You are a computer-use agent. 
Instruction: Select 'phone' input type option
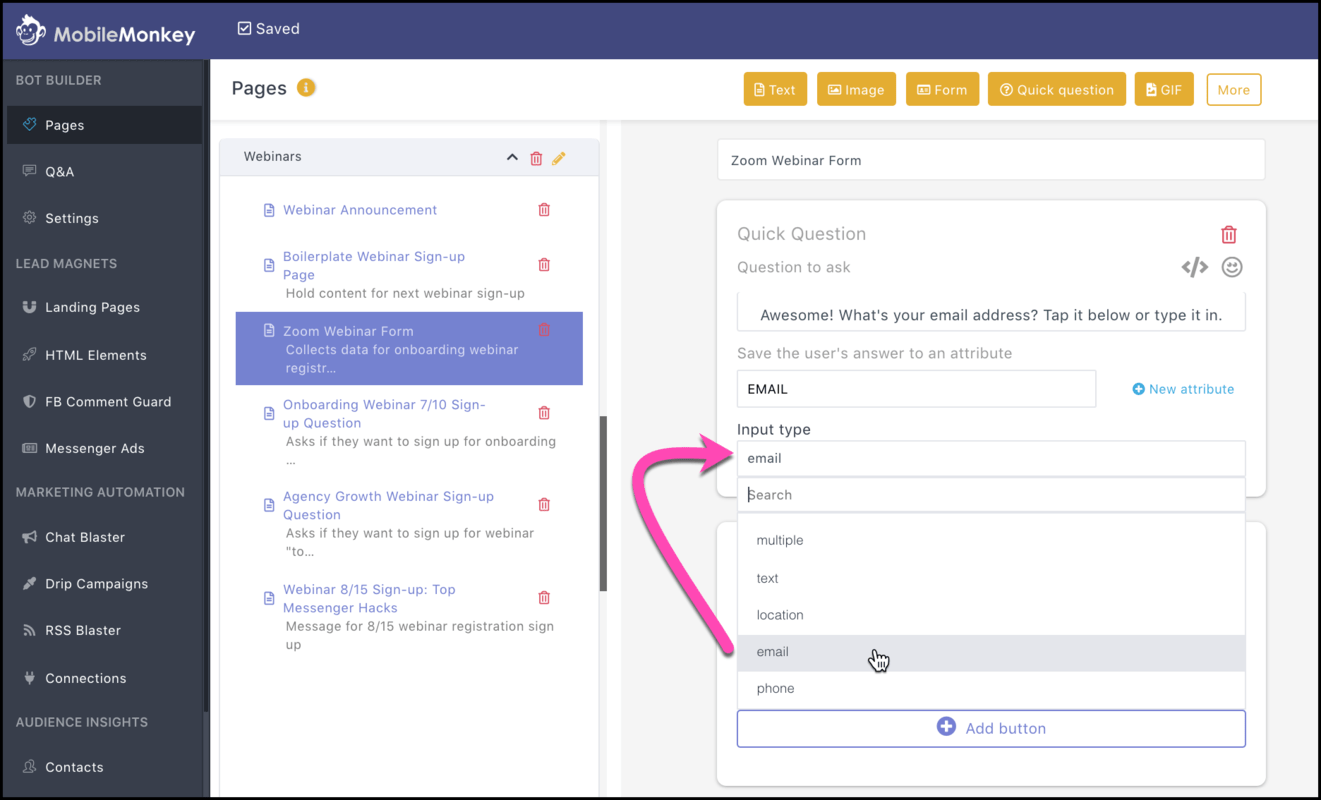click(x=991, y=688)
